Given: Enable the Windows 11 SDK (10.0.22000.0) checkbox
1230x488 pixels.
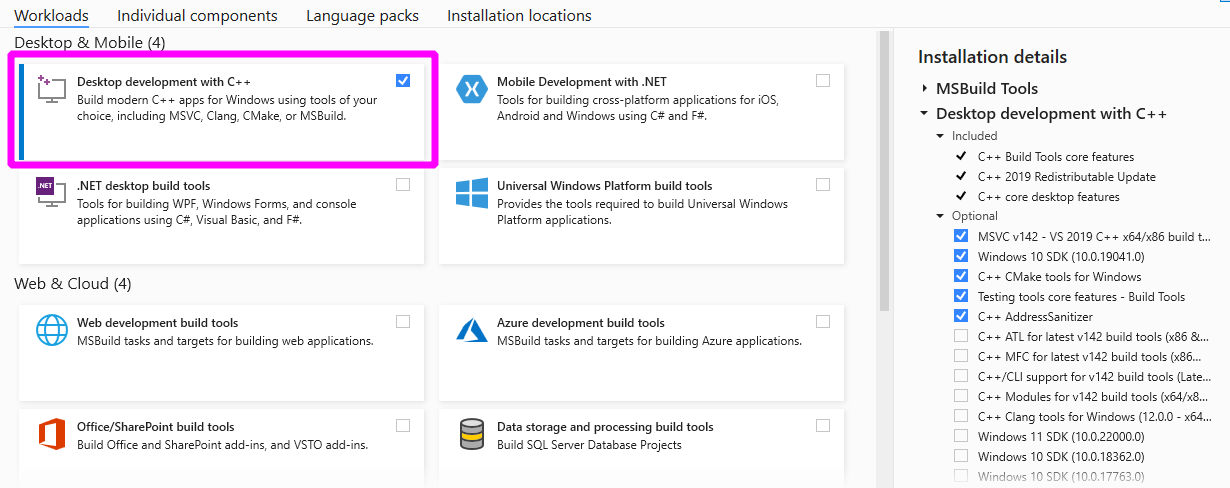Looking at the screenshot, I should [x=961, y=436].
